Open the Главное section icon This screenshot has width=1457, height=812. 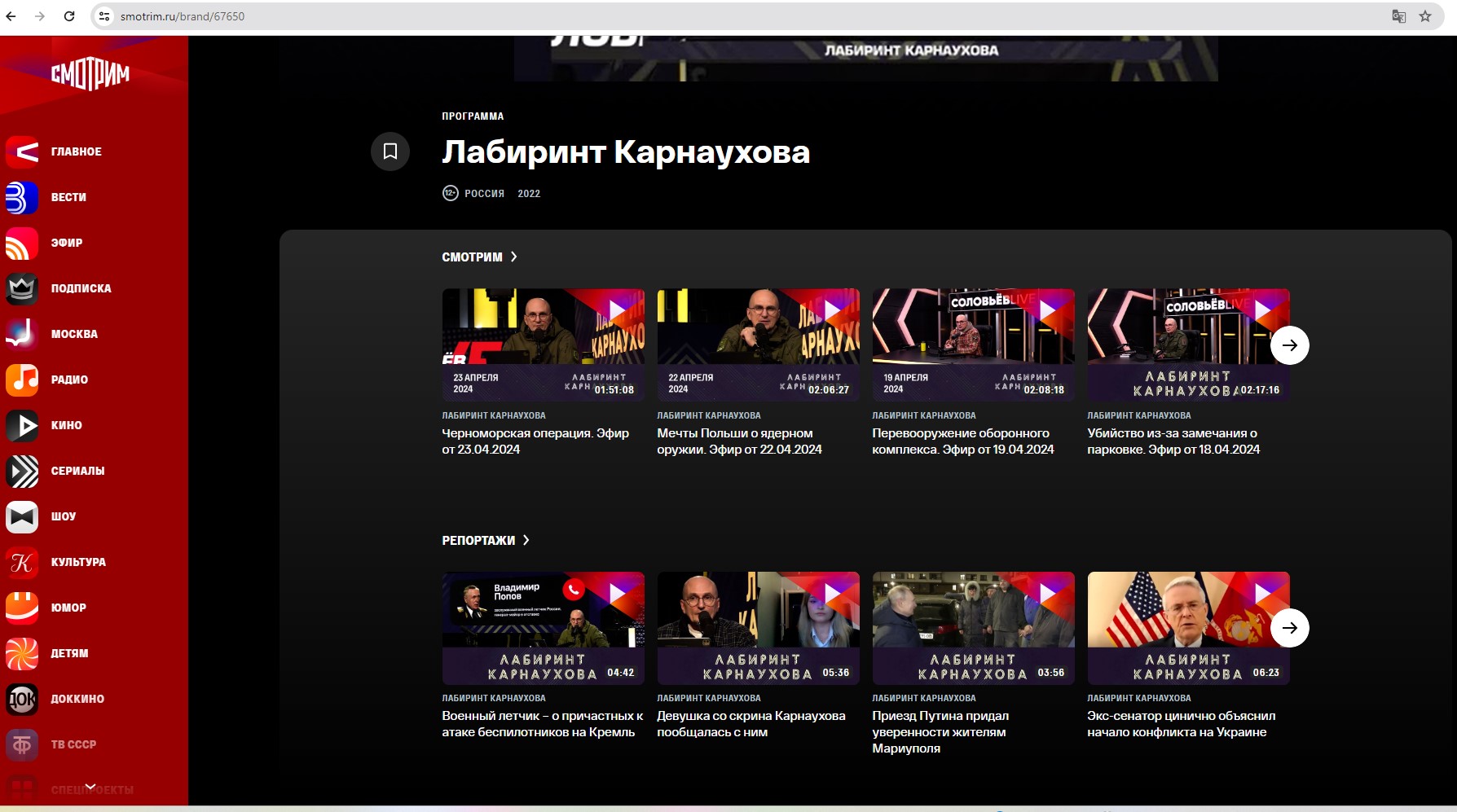point(22,151)
